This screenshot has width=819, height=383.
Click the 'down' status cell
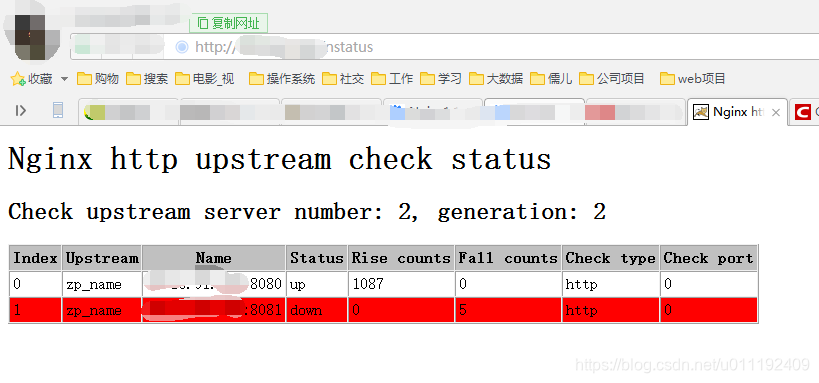pos(317,310)
